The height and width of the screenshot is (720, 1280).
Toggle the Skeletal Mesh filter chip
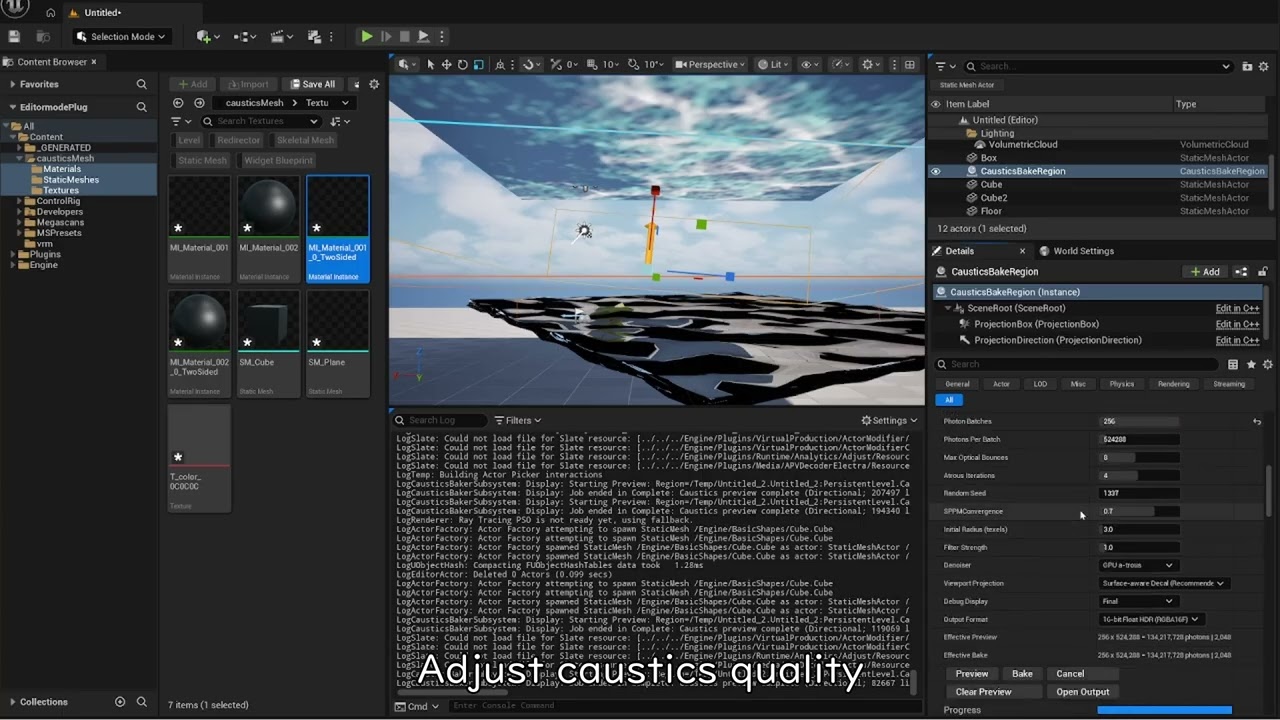pos(305,141)
